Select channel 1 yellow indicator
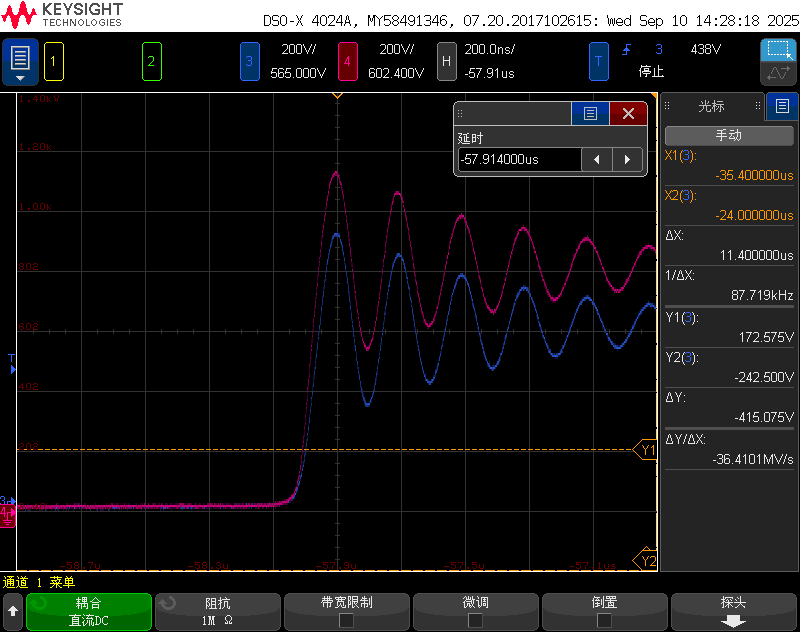 (54, 62)
